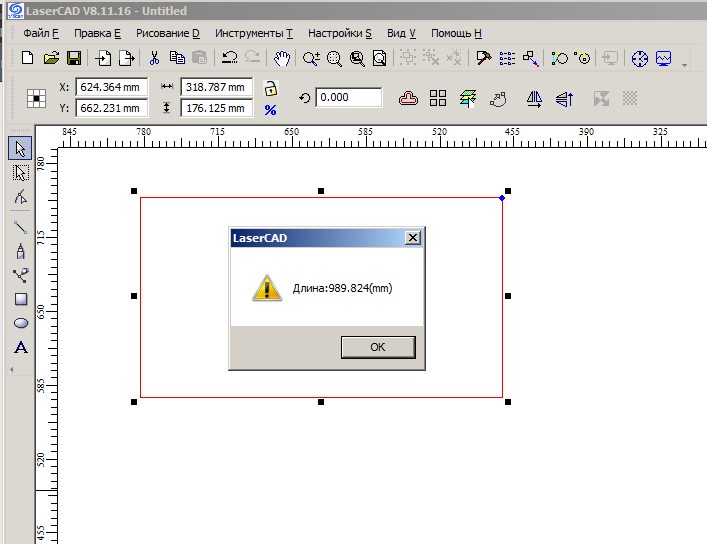Open the laser head position icon
The width and height of the screenshot is (707, 544).
coord(639,59)
